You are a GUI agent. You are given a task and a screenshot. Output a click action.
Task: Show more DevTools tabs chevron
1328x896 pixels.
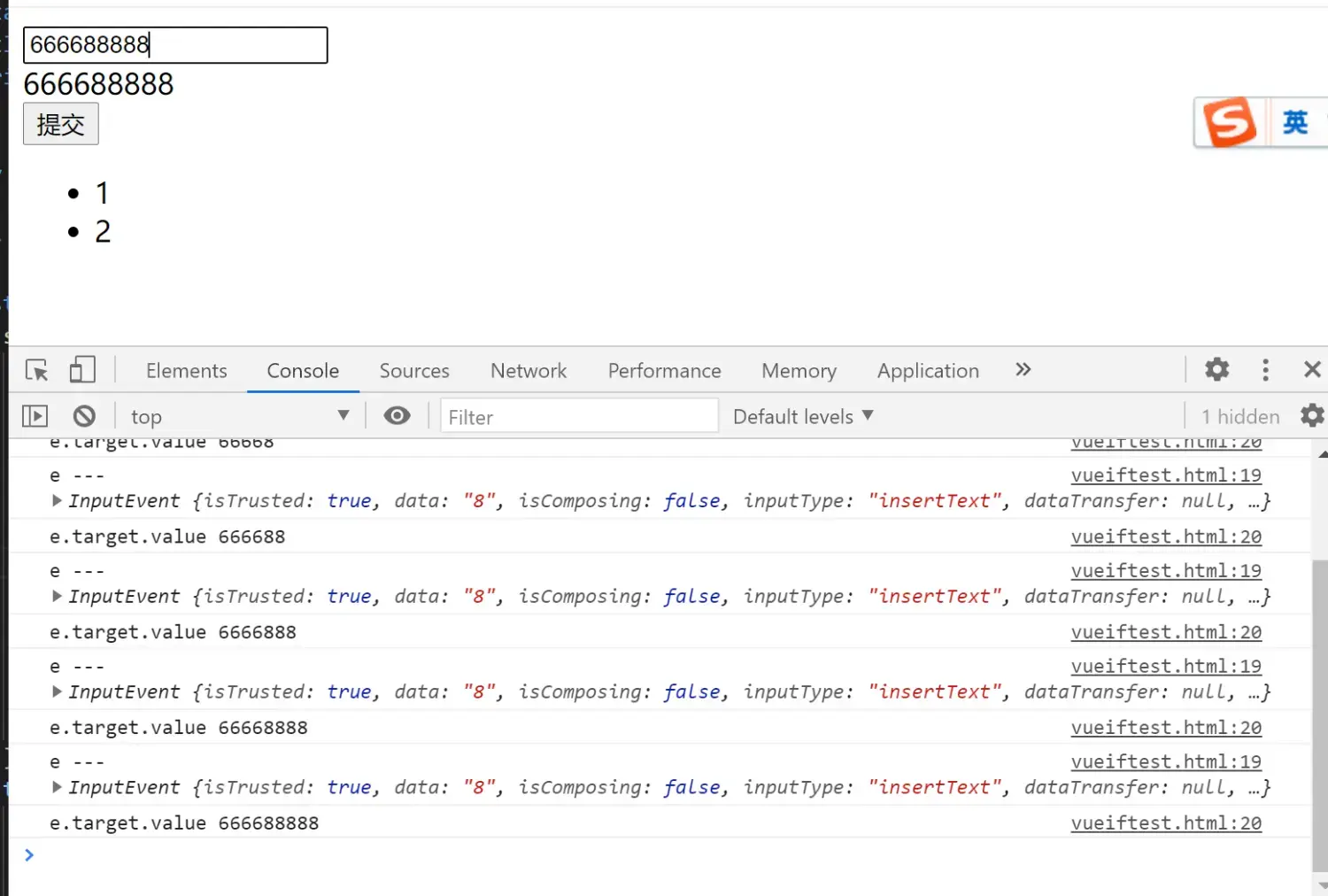coord(1023,369)
